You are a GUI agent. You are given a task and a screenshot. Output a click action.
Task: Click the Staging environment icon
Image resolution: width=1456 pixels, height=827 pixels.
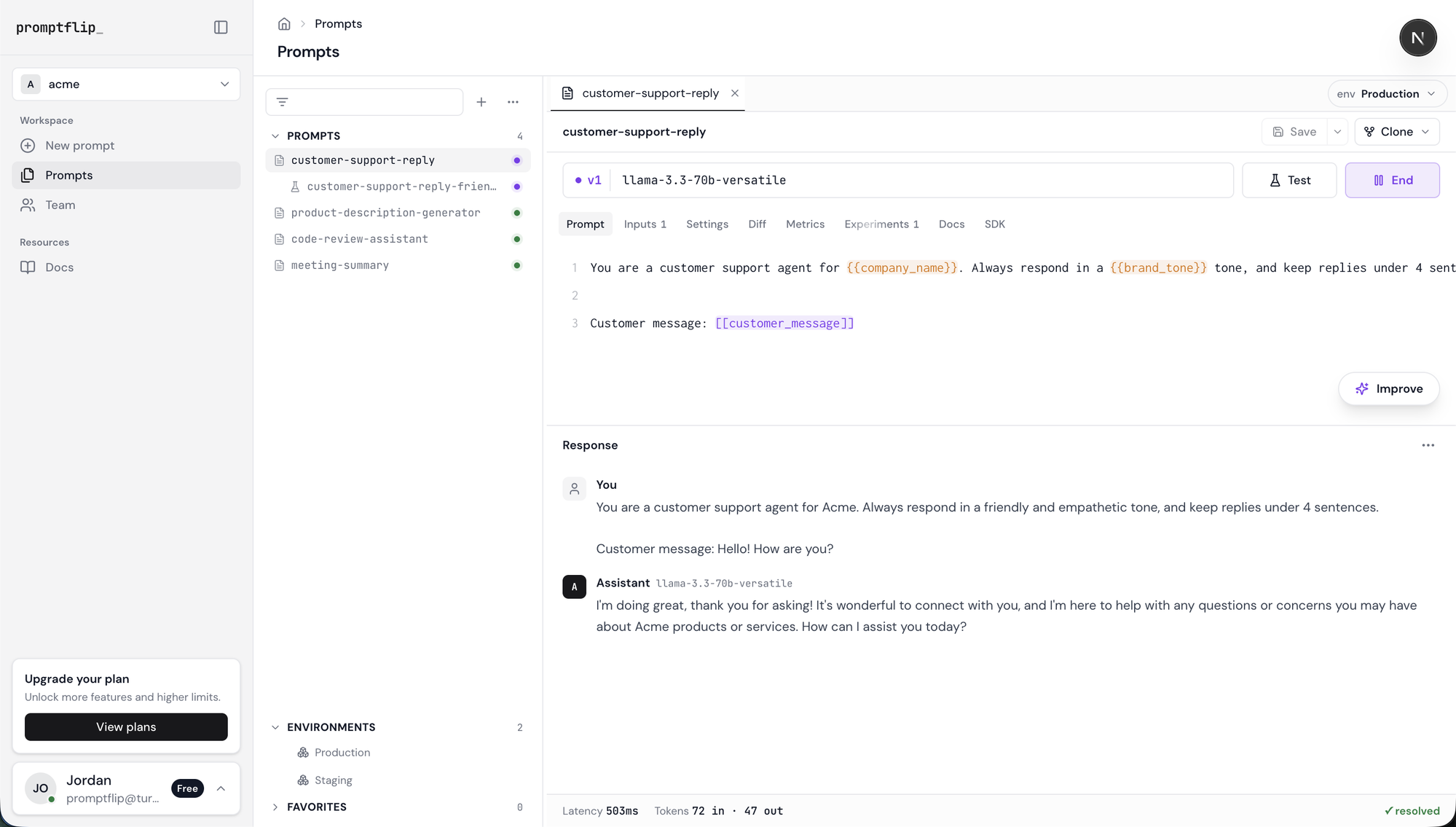303,780
